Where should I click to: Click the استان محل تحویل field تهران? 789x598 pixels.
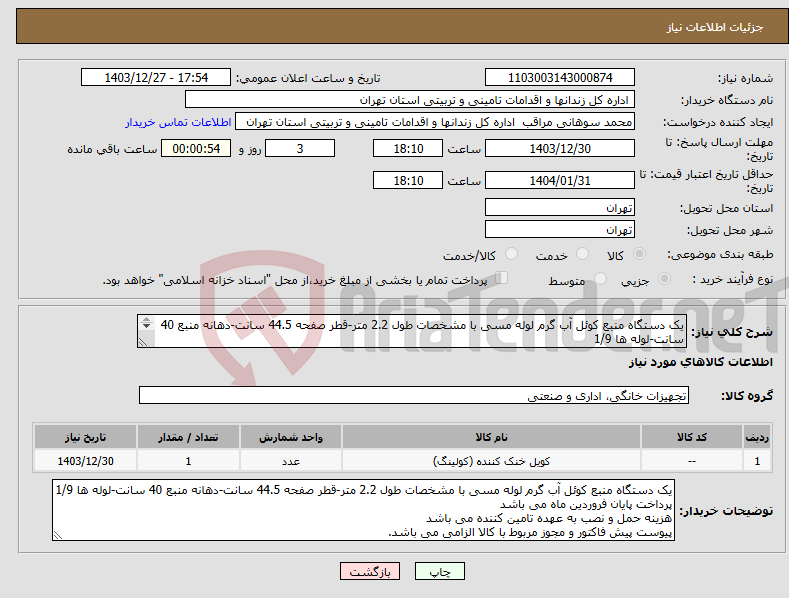point(560,207)
